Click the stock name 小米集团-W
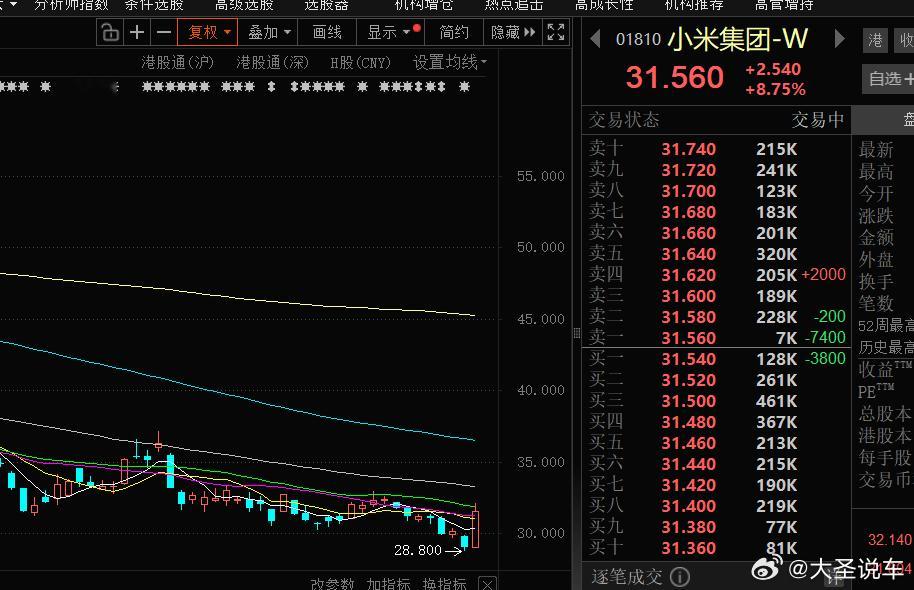914x590 pixels. pyautogui.click(x=737, y=39)
